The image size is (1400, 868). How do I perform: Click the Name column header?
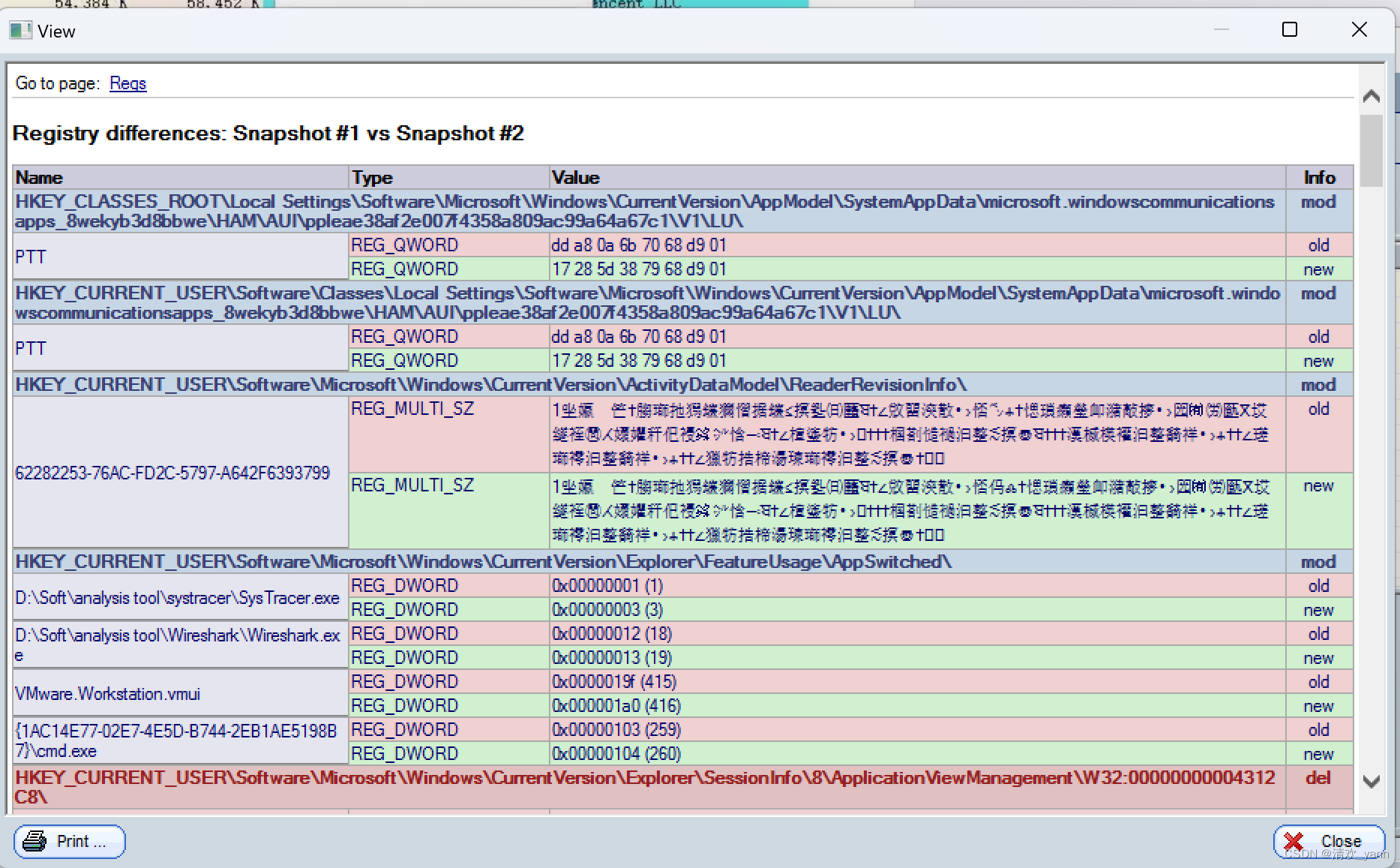pos(181,178)
